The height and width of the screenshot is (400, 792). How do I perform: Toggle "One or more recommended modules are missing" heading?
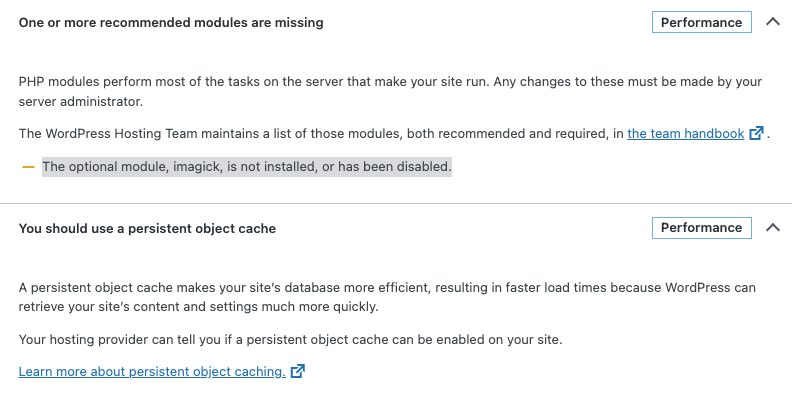click(x=171, y=22)
